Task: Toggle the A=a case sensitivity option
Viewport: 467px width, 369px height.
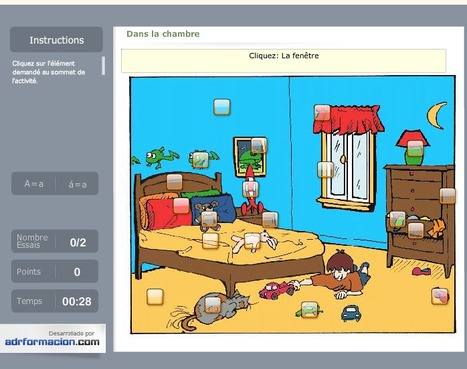Action: coord(34,184)
